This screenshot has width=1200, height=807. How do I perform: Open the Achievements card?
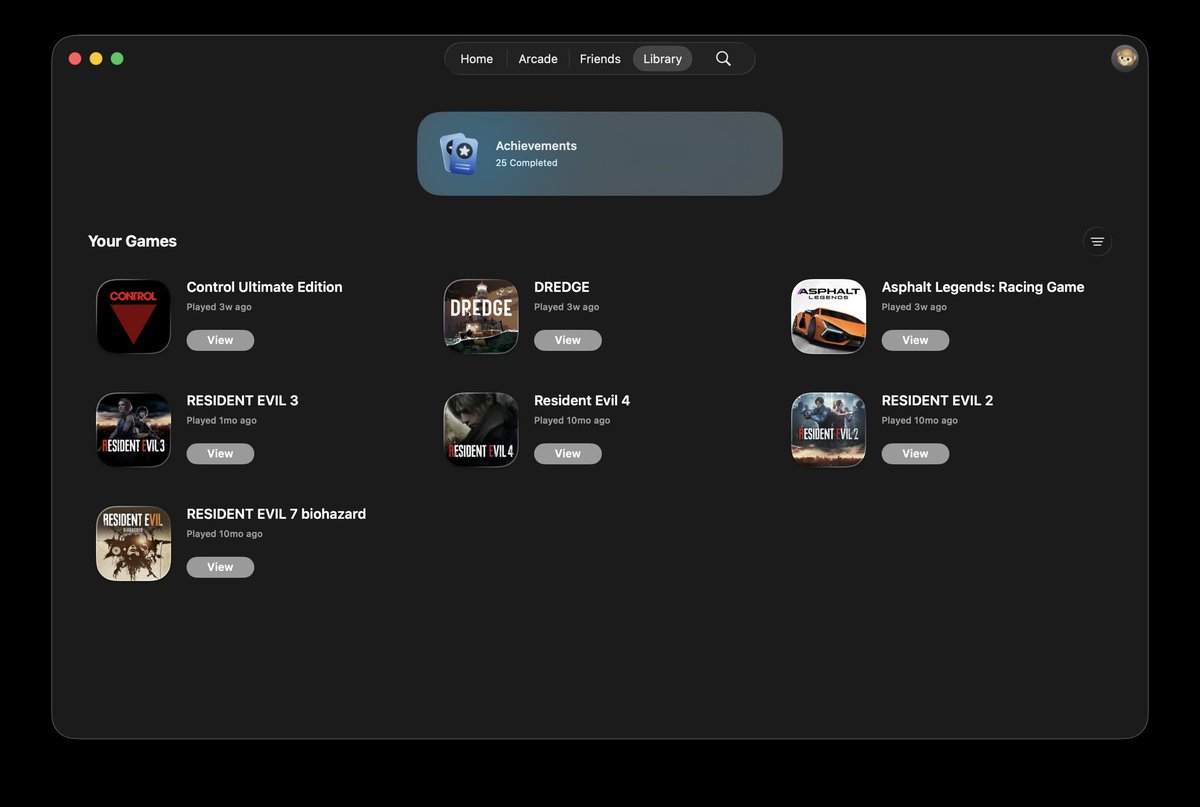point(600,153)
